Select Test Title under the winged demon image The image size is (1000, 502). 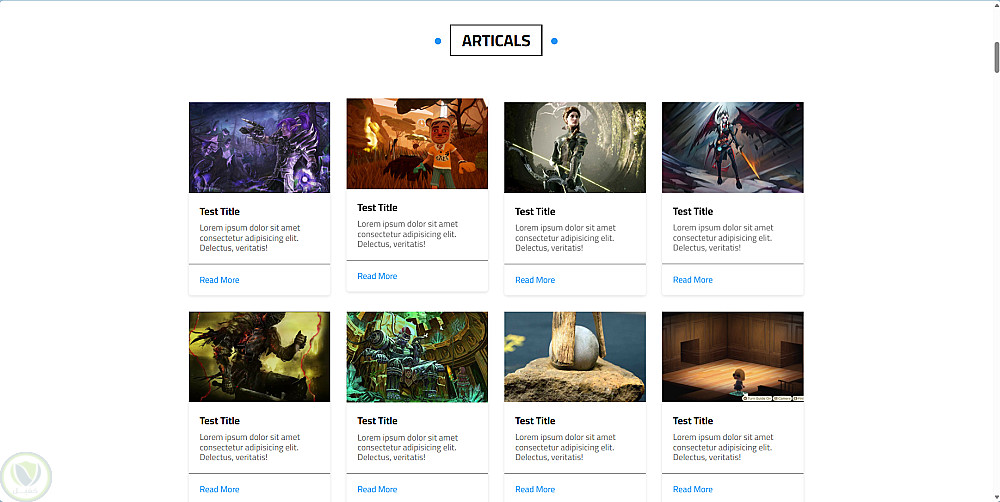coord(693,212)
